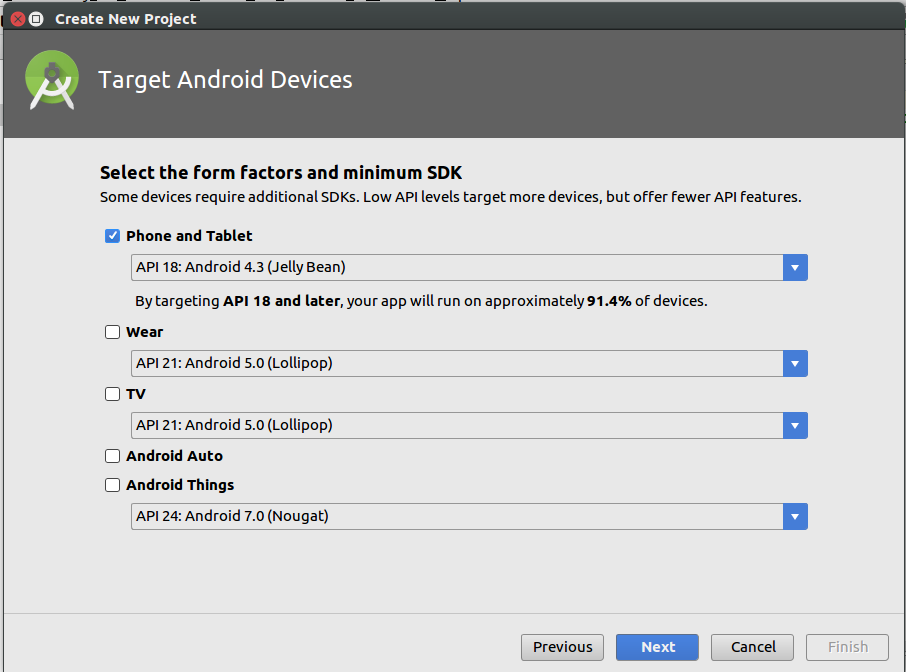Select the Wear 'API 21: Android 5.0 (Lollipop)' field
The height and width of the screenshot is (672, 906).
pos(469,363)
